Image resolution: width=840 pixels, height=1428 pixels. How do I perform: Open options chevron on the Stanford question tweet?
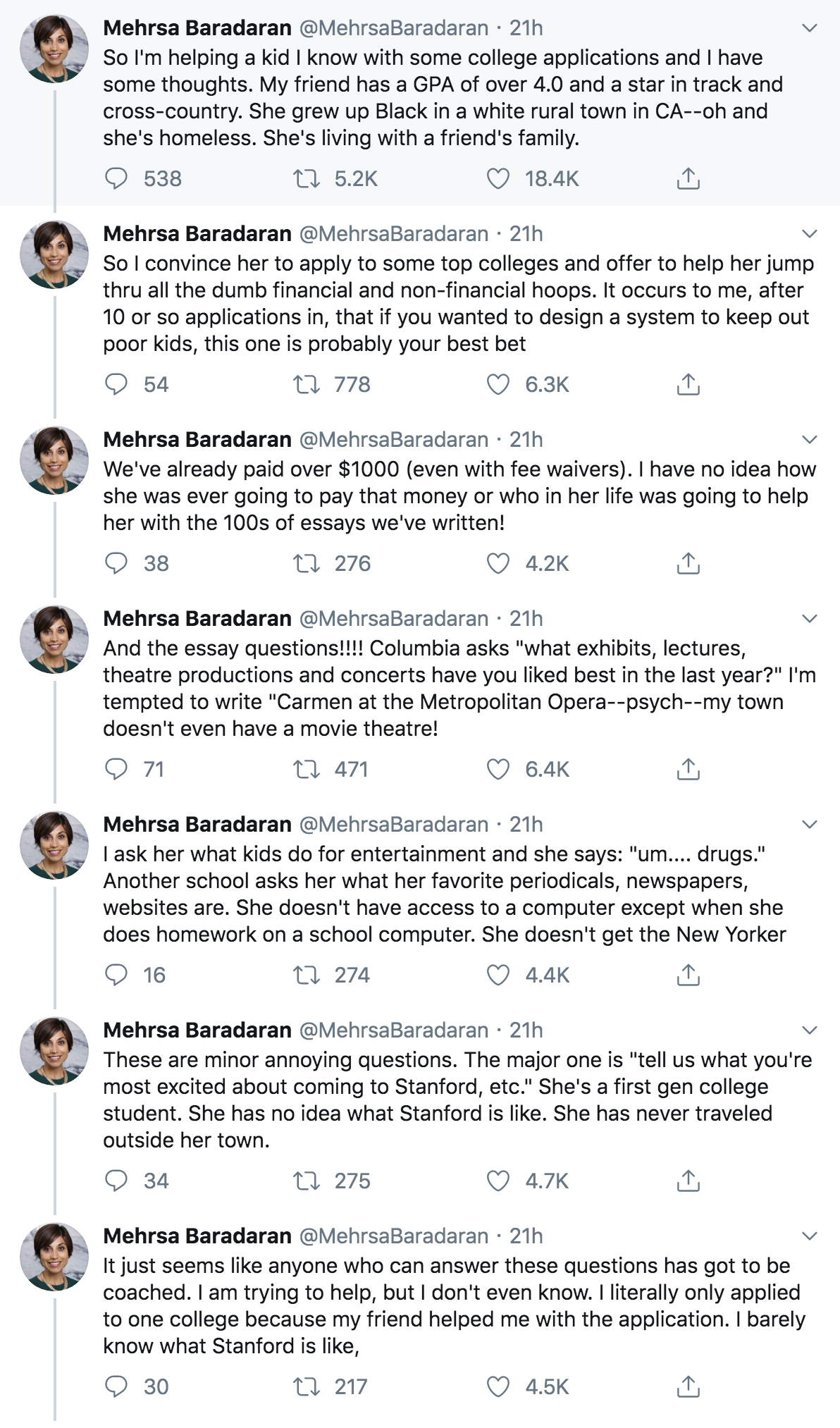point(810,1030)
